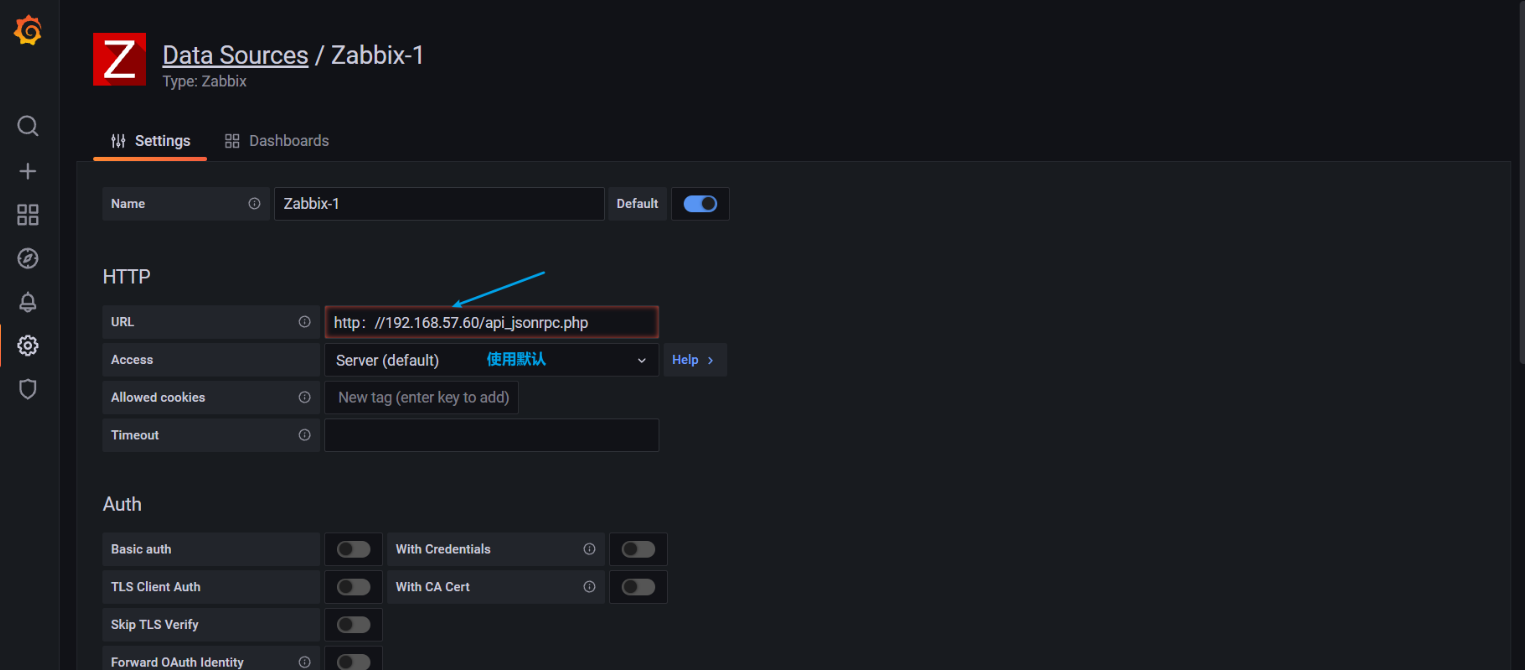Viewport: 1525px width, 670px height.
Task: Click the info icon beside Timeout
Action: [304, 435]
